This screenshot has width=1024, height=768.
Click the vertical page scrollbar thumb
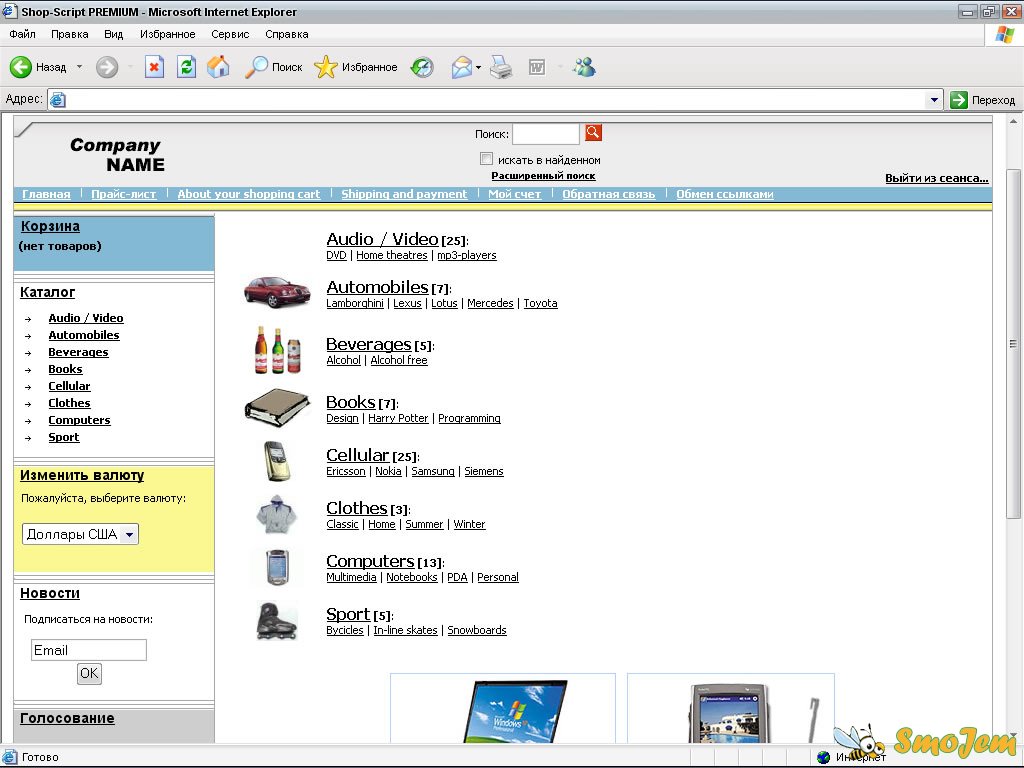[1013, 344]
